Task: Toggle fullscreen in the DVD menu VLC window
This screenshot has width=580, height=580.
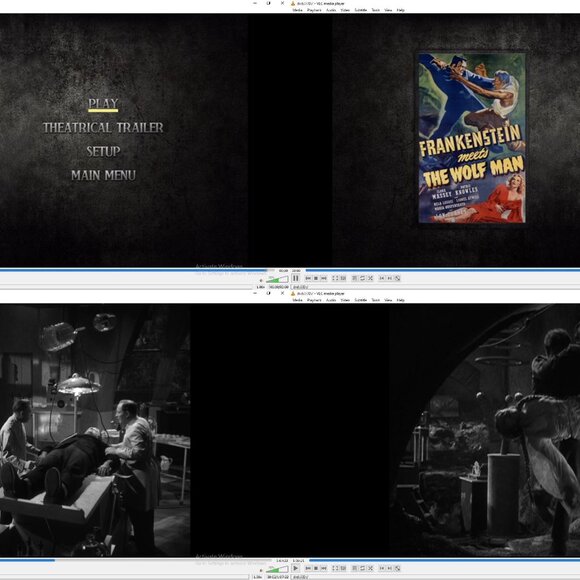Action: pyautogui.click(x=335, y=278)
